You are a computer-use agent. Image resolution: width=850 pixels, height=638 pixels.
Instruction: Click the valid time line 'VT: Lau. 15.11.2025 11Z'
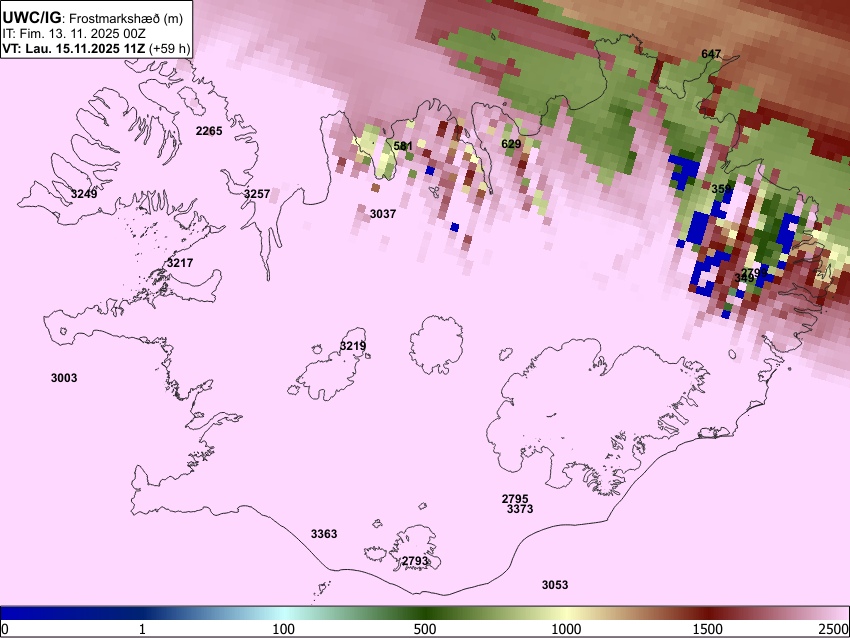click(74, 49)
